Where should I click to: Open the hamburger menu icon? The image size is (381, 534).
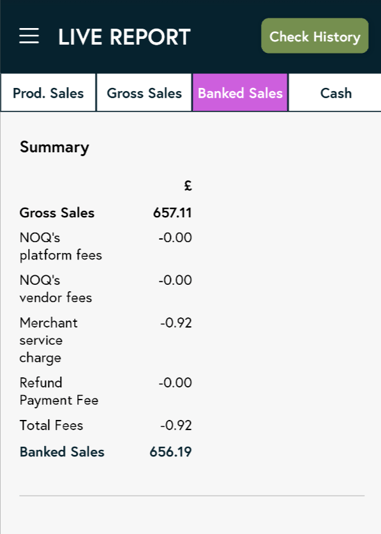[29, 36]
